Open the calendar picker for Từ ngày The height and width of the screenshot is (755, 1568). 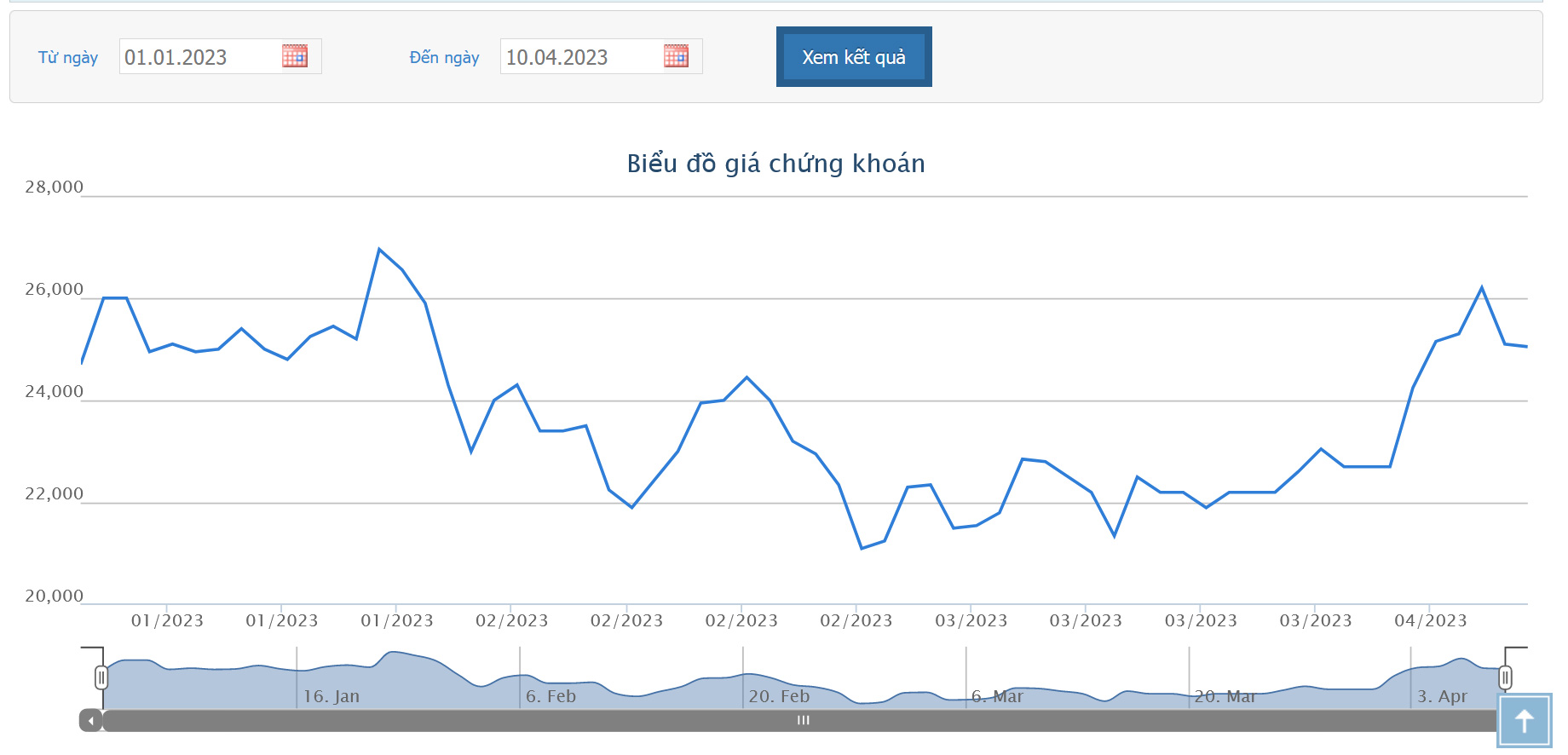click(295, 56)
